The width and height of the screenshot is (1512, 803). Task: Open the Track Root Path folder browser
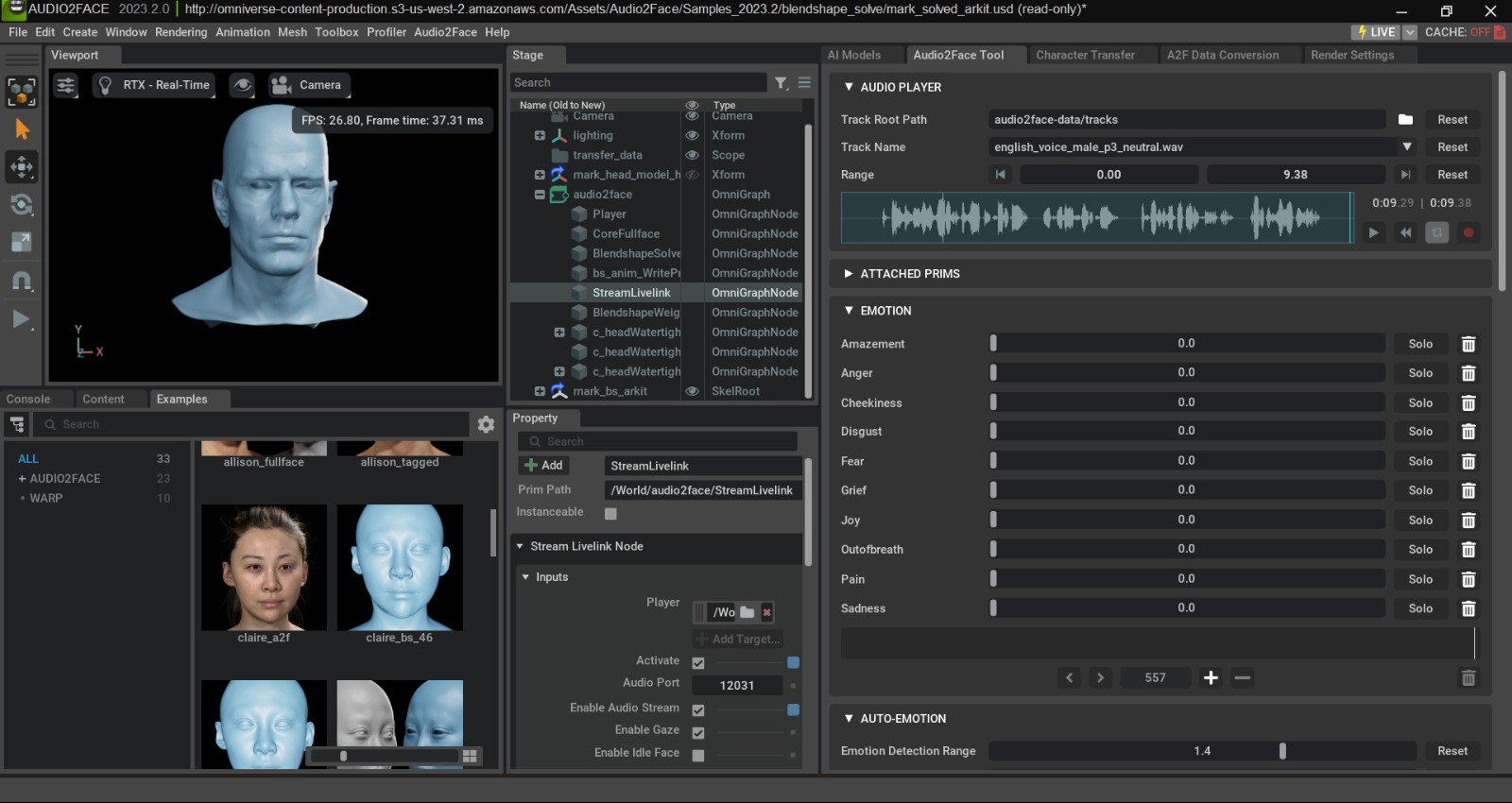point(1405,120)
